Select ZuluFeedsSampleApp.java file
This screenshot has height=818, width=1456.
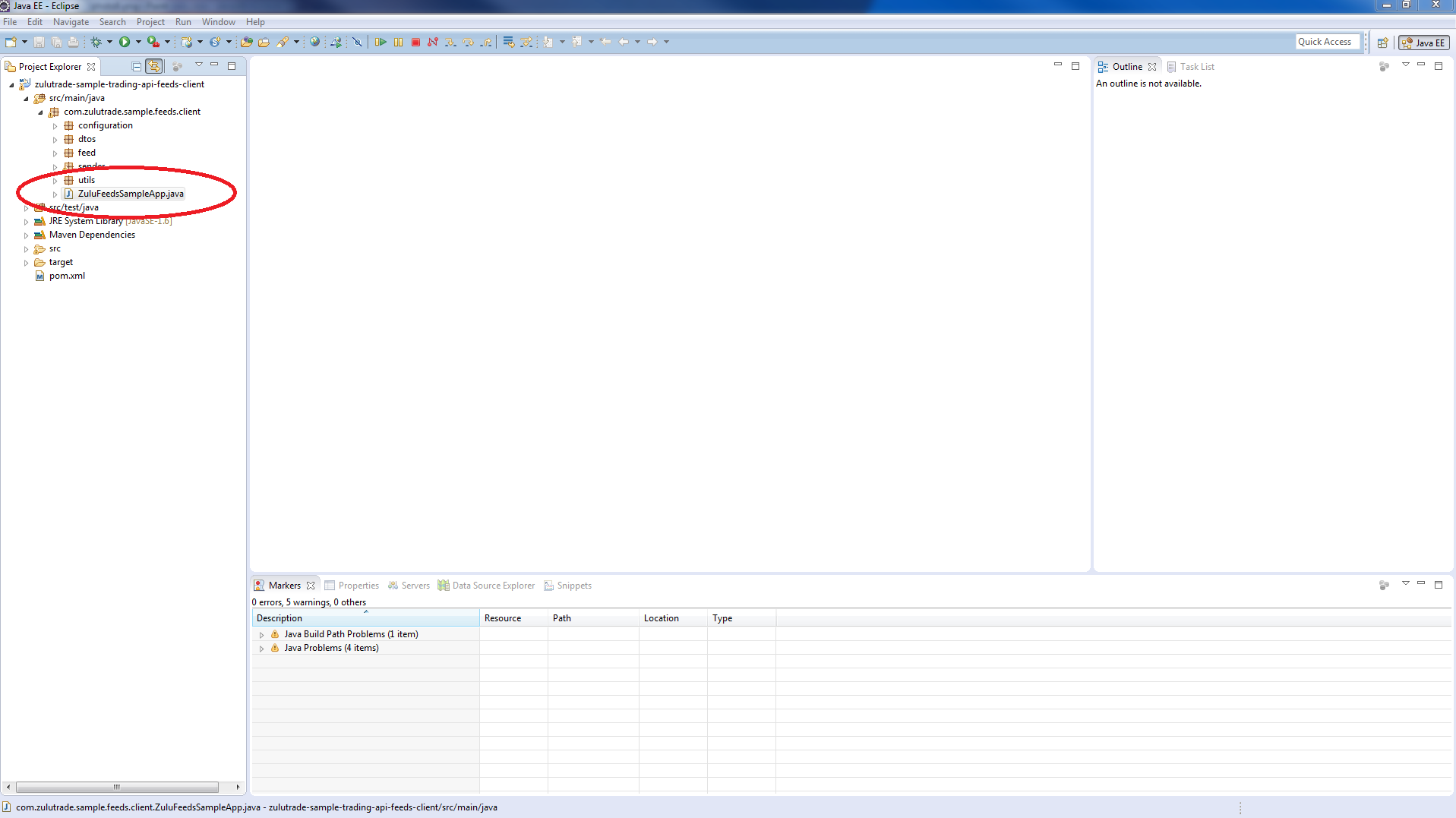(x=131, y=194)
